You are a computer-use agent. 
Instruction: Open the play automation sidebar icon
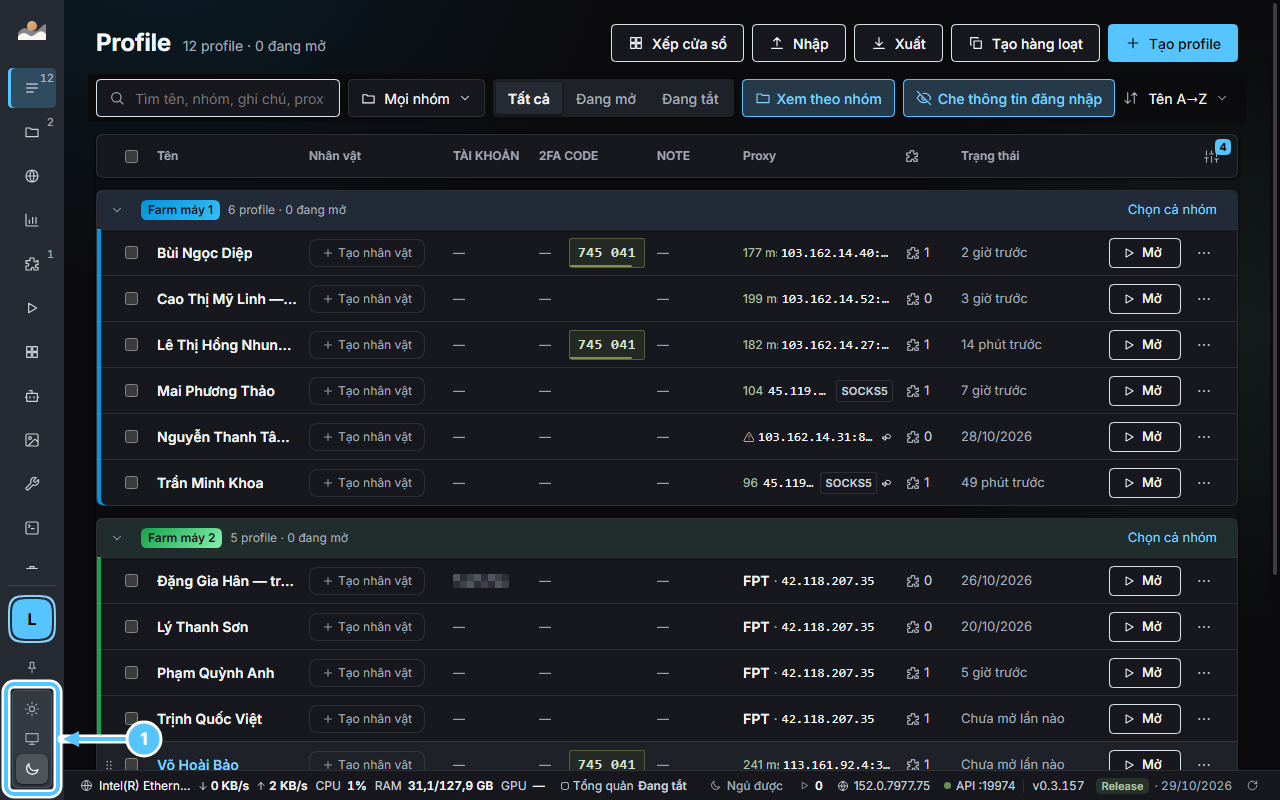32,308
